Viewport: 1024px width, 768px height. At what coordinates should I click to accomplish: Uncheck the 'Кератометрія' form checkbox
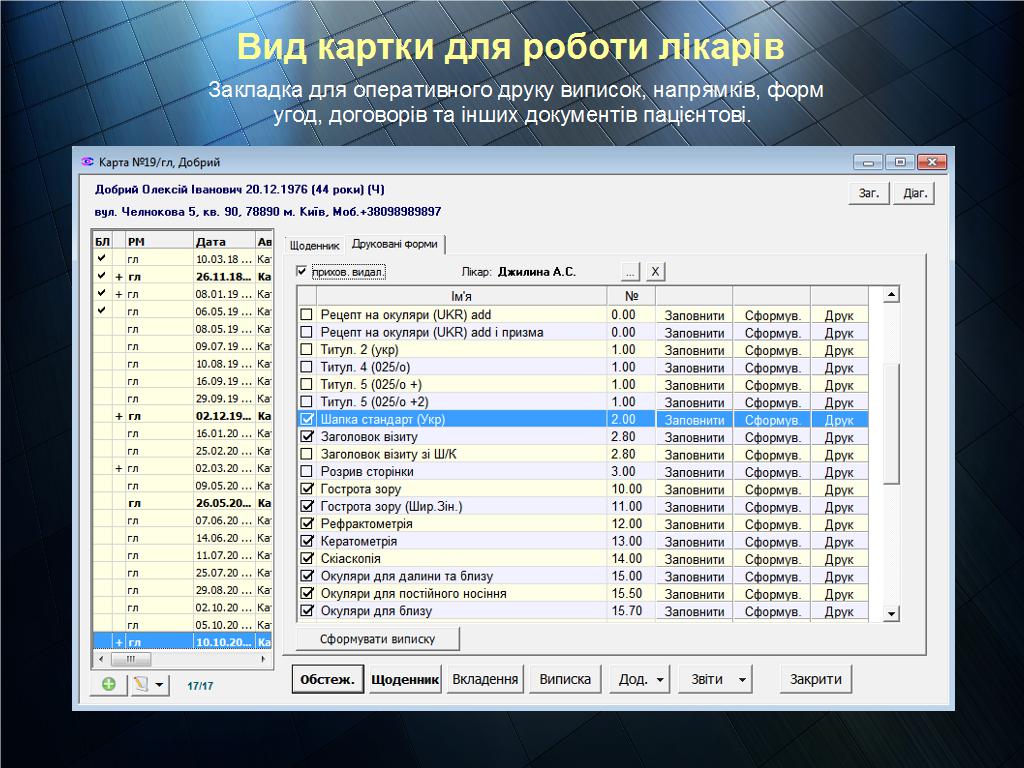click(x=307, y=542)
